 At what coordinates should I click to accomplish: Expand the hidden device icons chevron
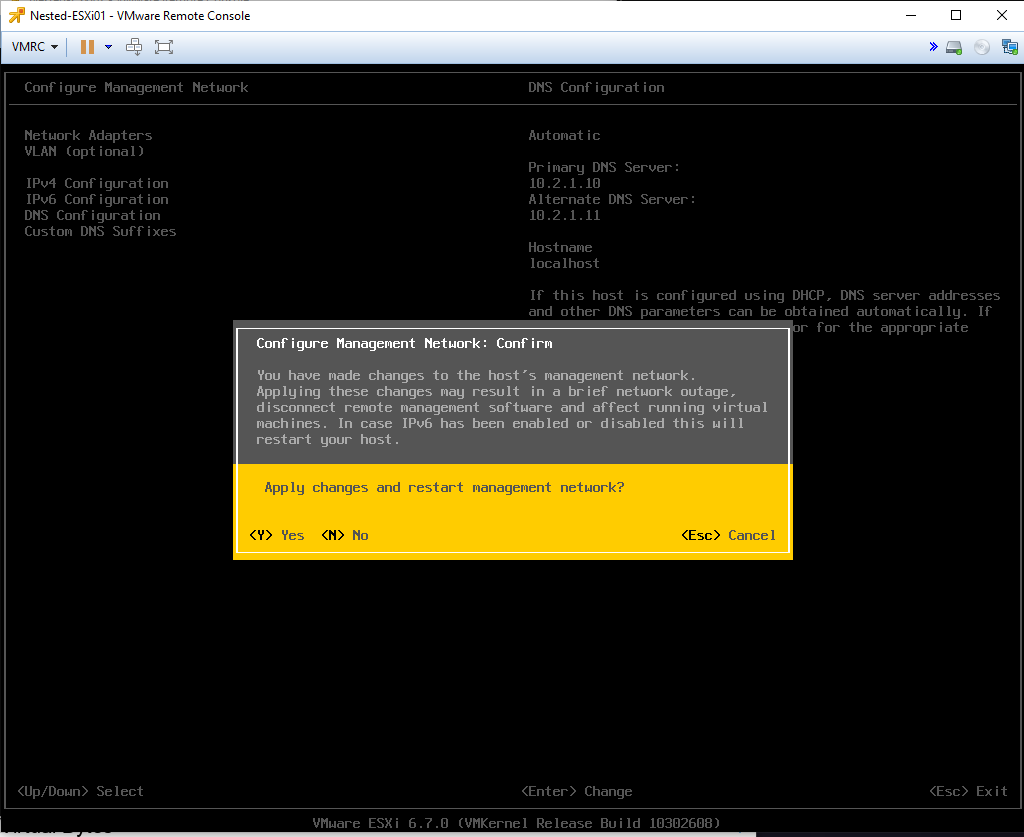coord(933,47)
